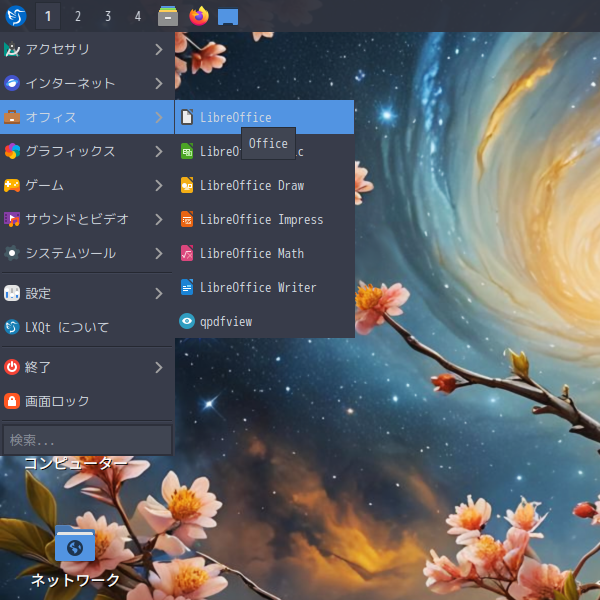
Task: Launch LibreOffice Writer
Action: click(x=264, y=287)
